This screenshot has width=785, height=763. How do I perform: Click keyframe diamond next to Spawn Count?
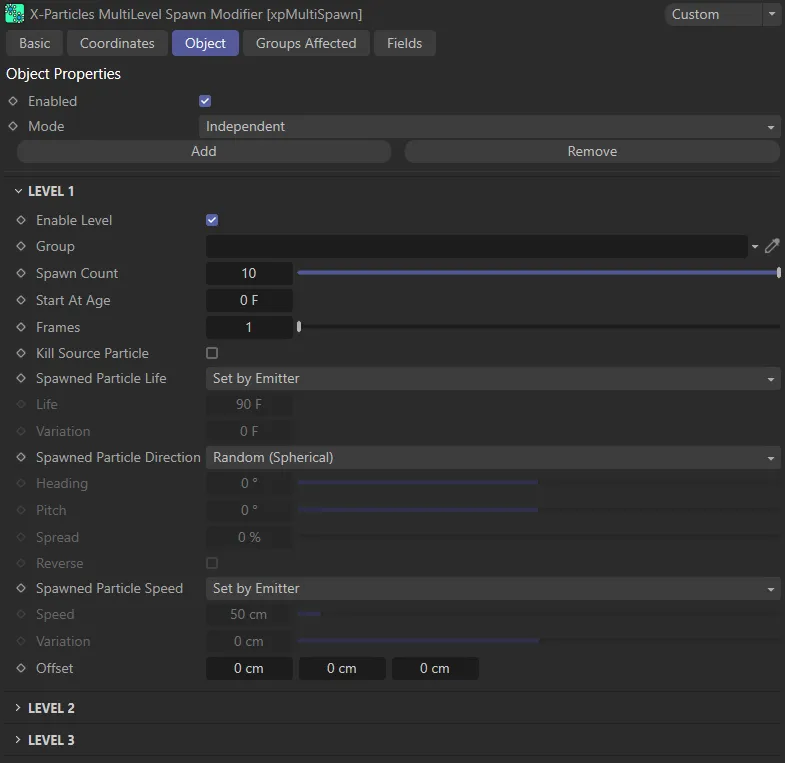(x=21, y=273)
